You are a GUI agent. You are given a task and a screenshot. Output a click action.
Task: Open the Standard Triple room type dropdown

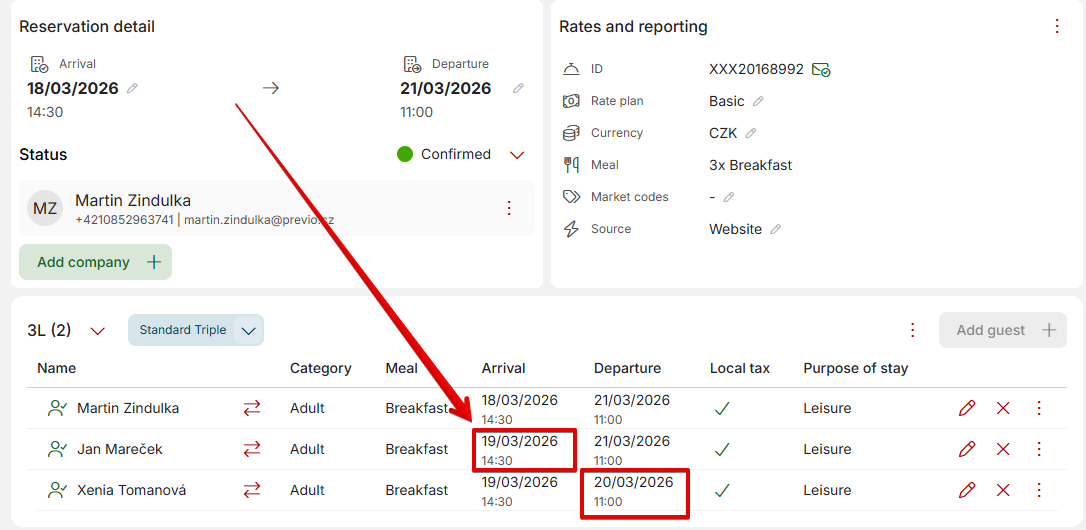(x=250, y=330)
